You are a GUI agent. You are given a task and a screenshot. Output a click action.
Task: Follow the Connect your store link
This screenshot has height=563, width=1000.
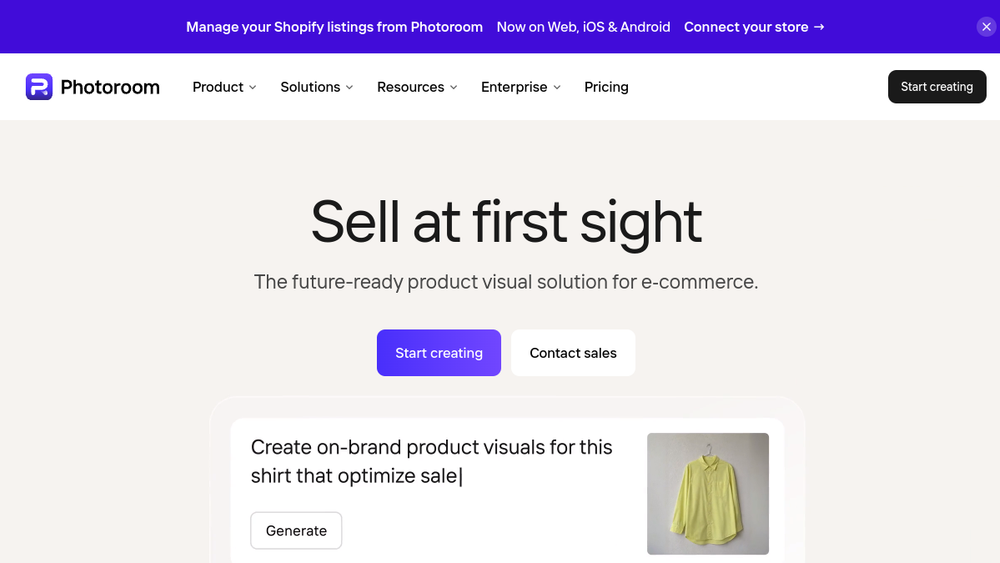[754, 27]
